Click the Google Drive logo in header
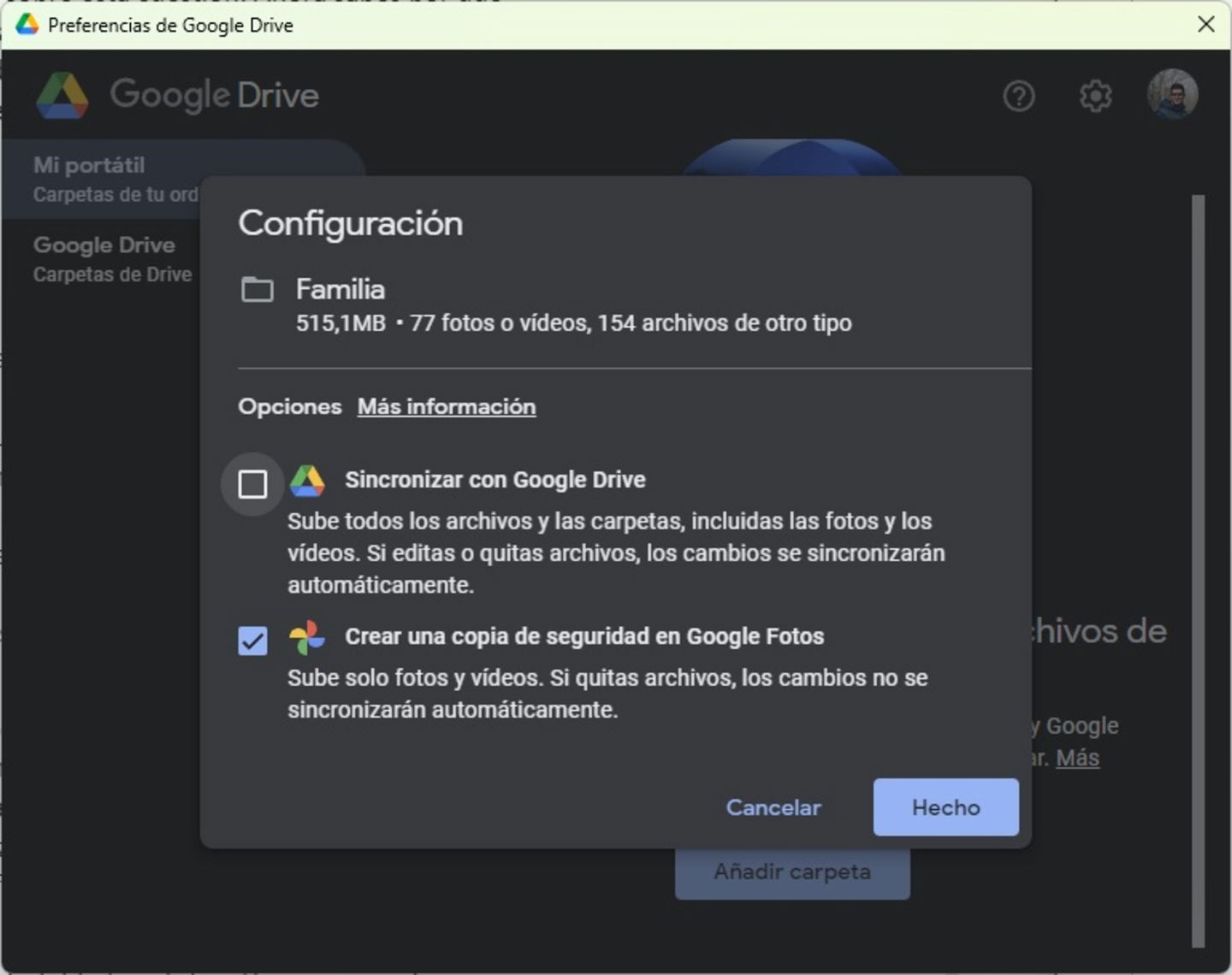This screenshot has height=975, width=1232. tap(62, 95)
